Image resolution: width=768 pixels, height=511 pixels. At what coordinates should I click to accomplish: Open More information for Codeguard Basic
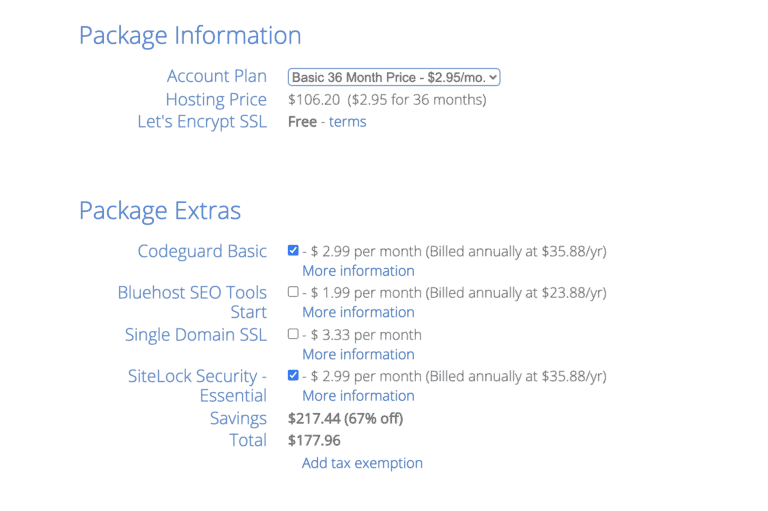358,271
